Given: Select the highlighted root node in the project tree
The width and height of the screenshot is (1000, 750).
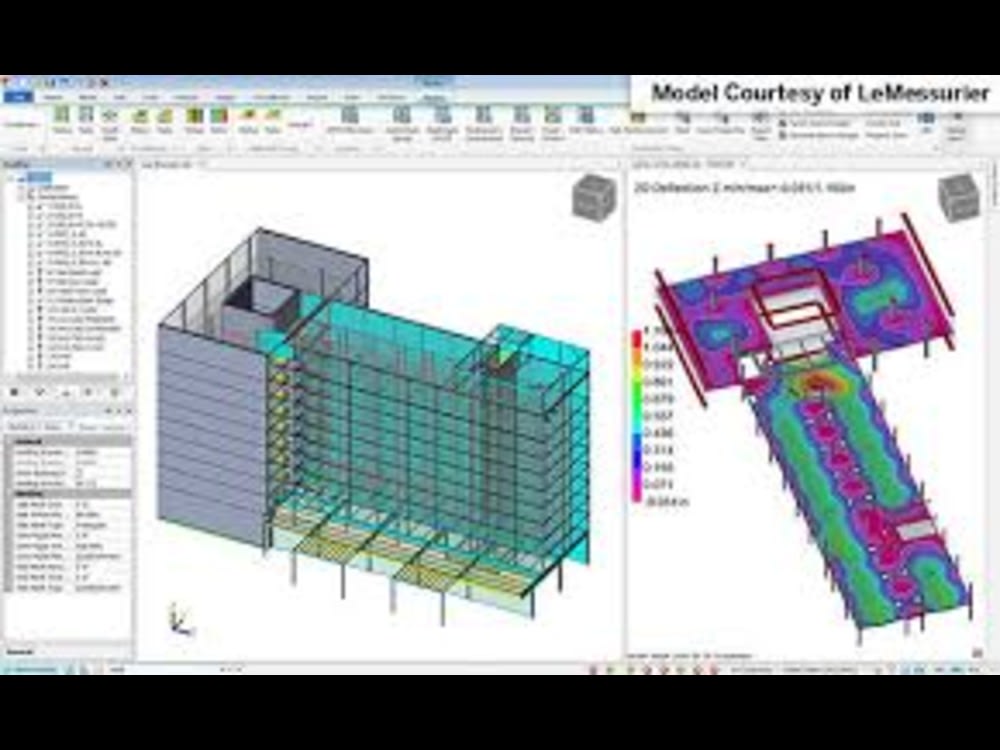Looking at the screenshot, I should coord(39,178).
